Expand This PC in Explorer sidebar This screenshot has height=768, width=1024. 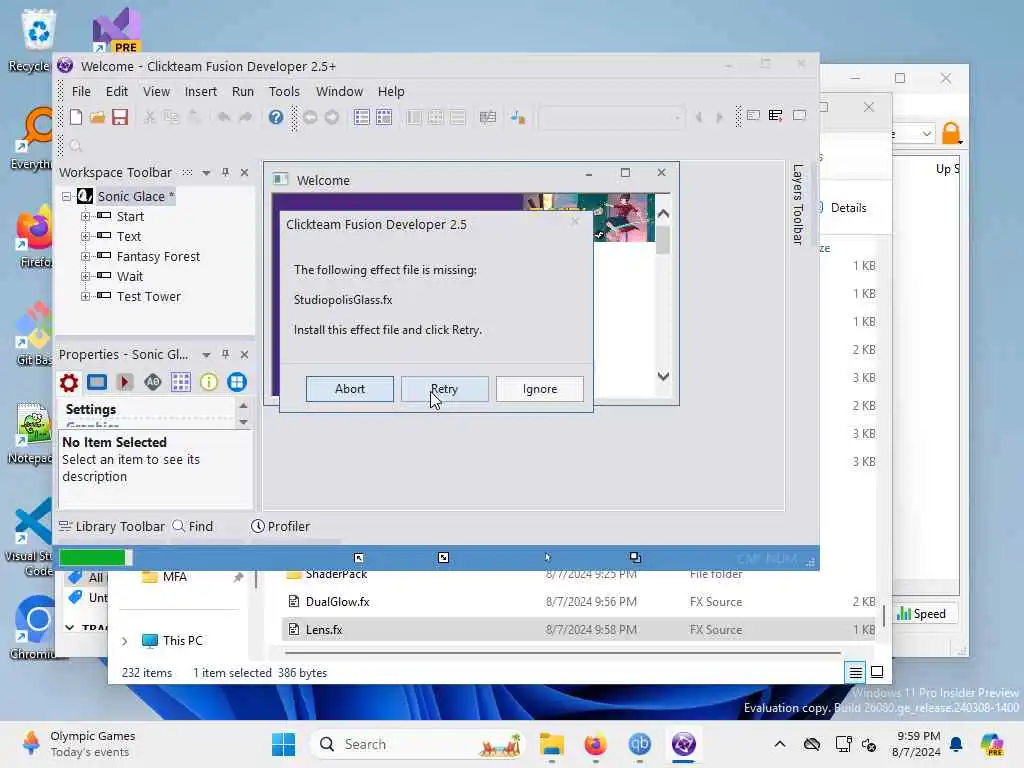click(124, 641)
